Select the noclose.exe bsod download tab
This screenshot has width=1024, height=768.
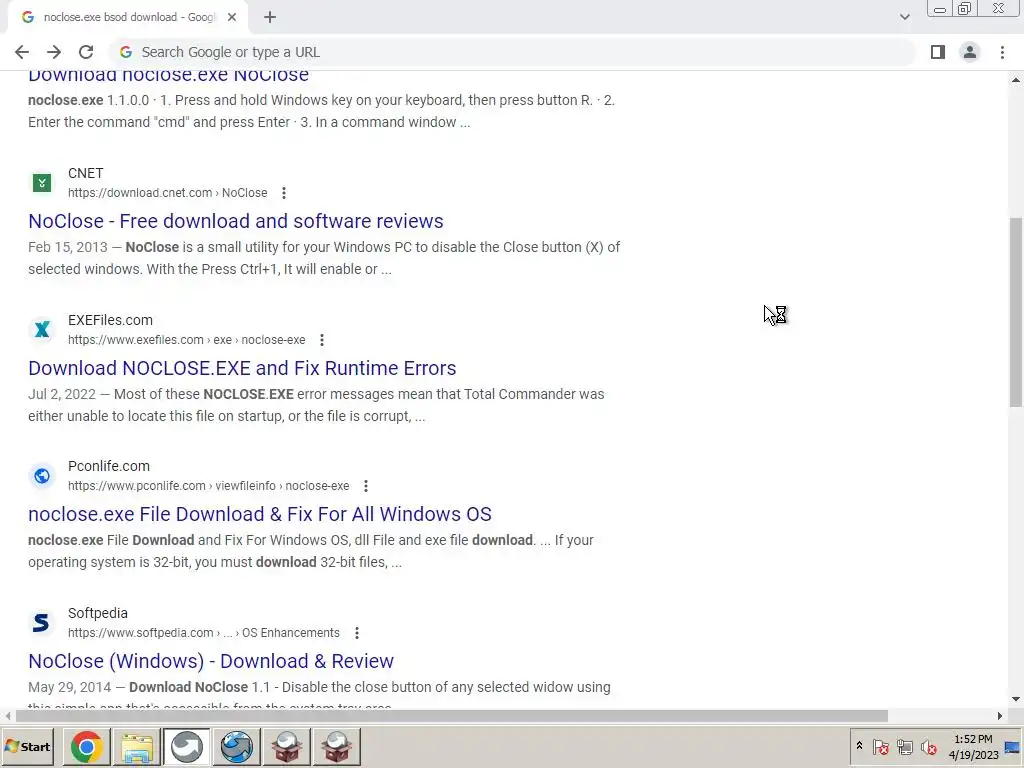click(x=128, y=18)
